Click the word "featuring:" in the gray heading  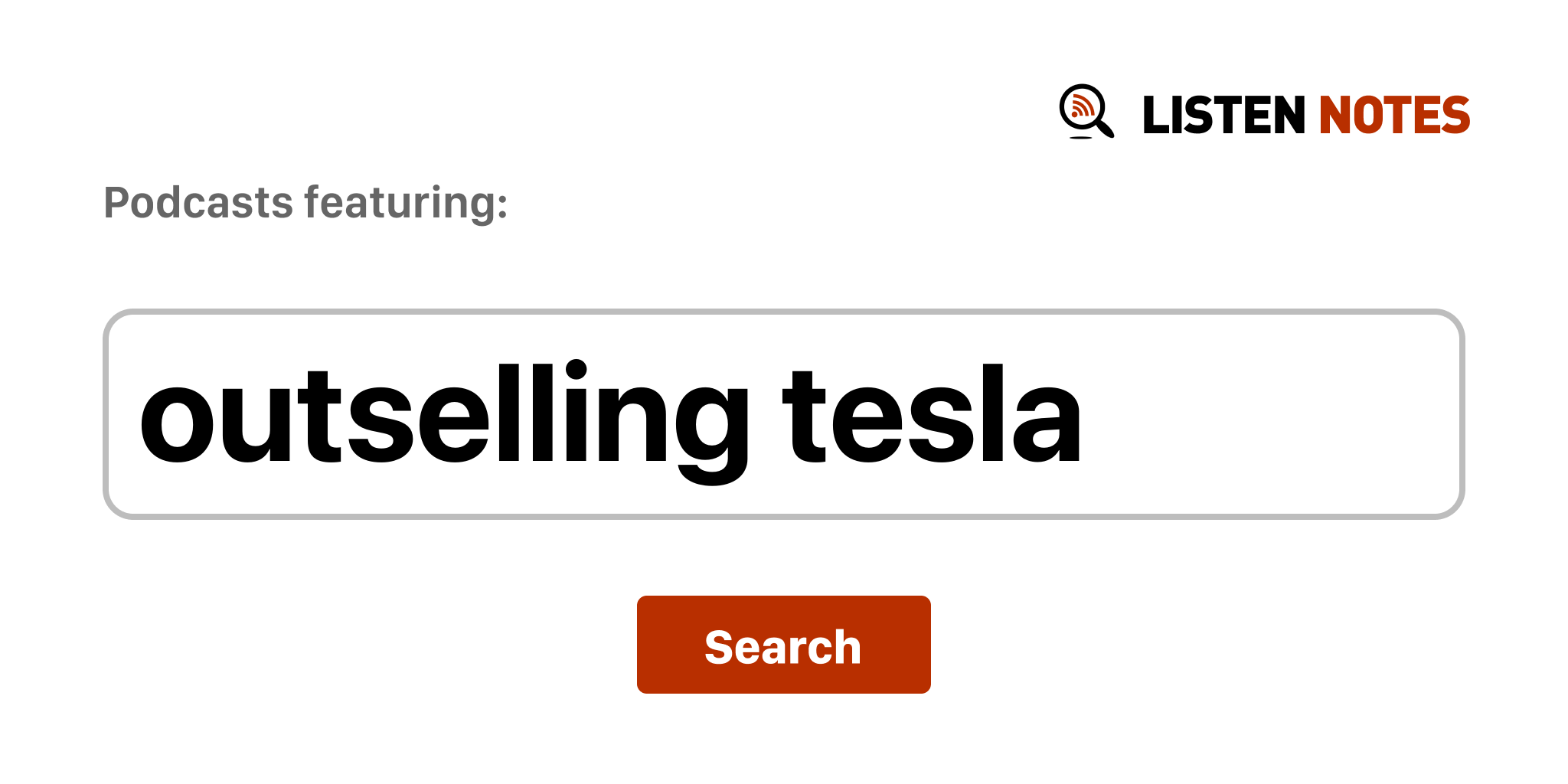pyautogui.click(x=406, y=203)
